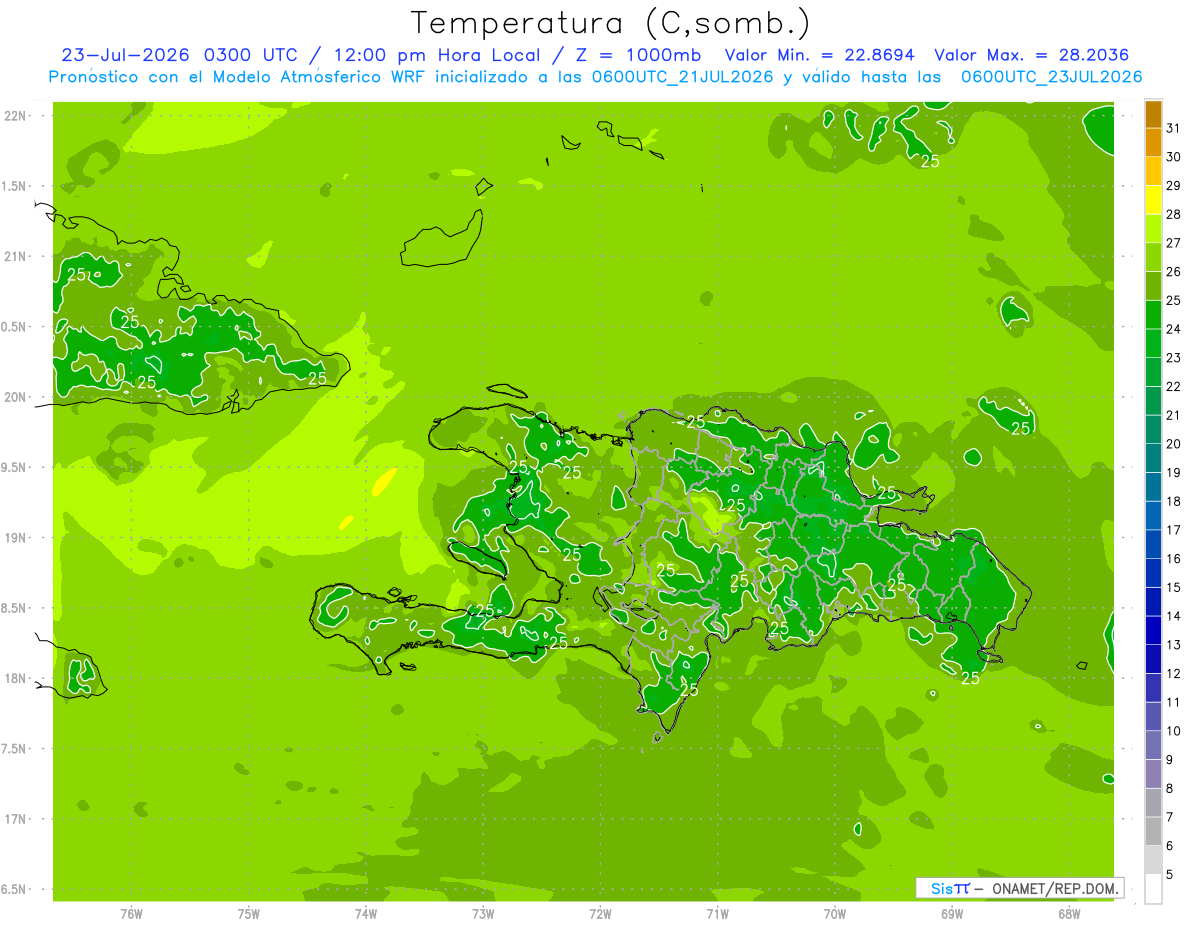Click the '74W' longitude label
Screen dimensions: 1200x927
[365, 913]
